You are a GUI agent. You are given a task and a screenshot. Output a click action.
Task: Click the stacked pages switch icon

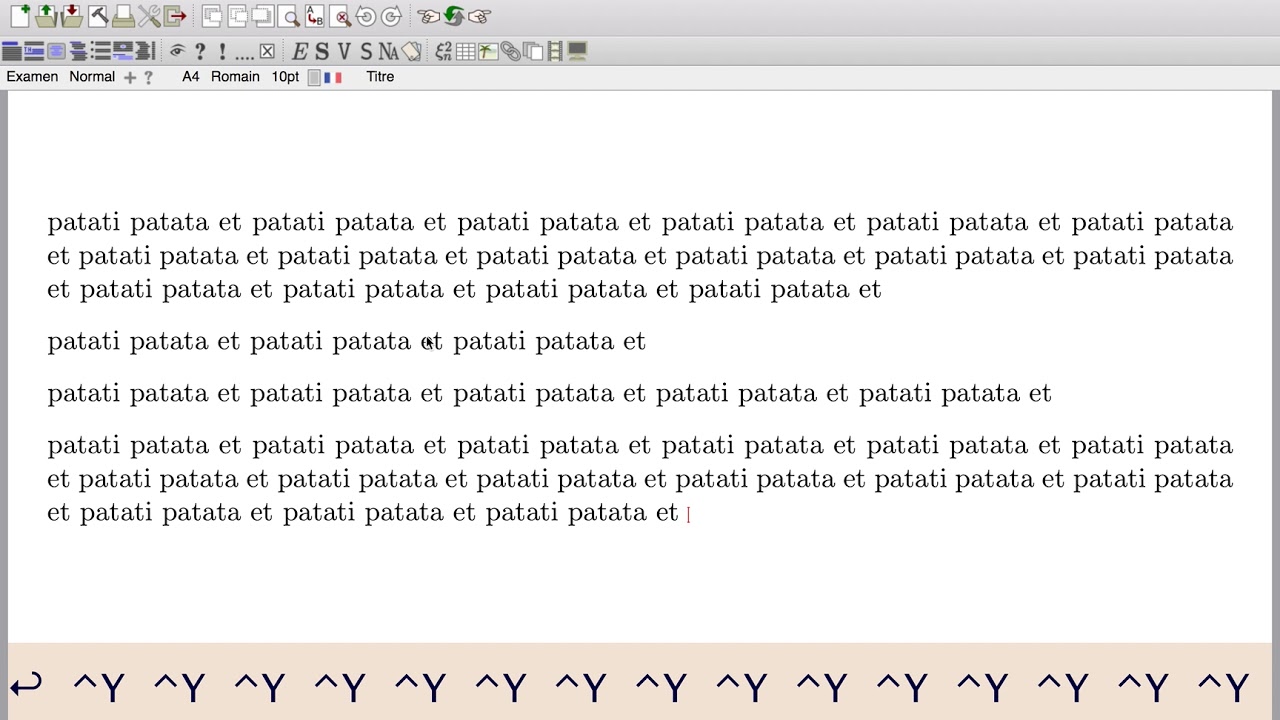[x=532, y=51]
